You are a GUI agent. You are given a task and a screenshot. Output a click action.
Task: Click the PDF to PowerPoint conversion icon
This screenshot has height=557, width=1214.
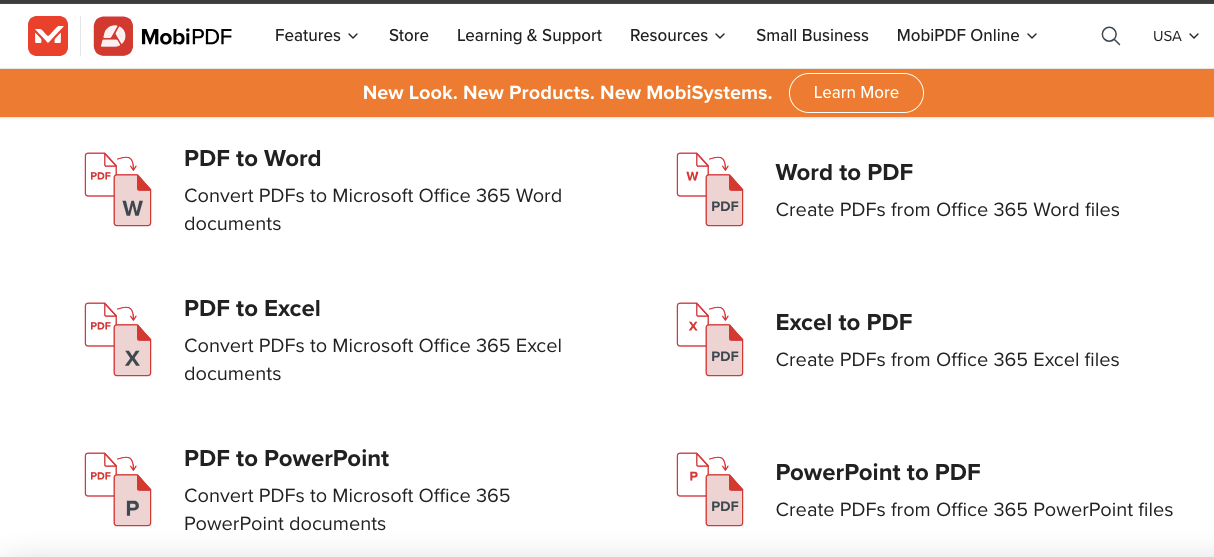[118, 489]
